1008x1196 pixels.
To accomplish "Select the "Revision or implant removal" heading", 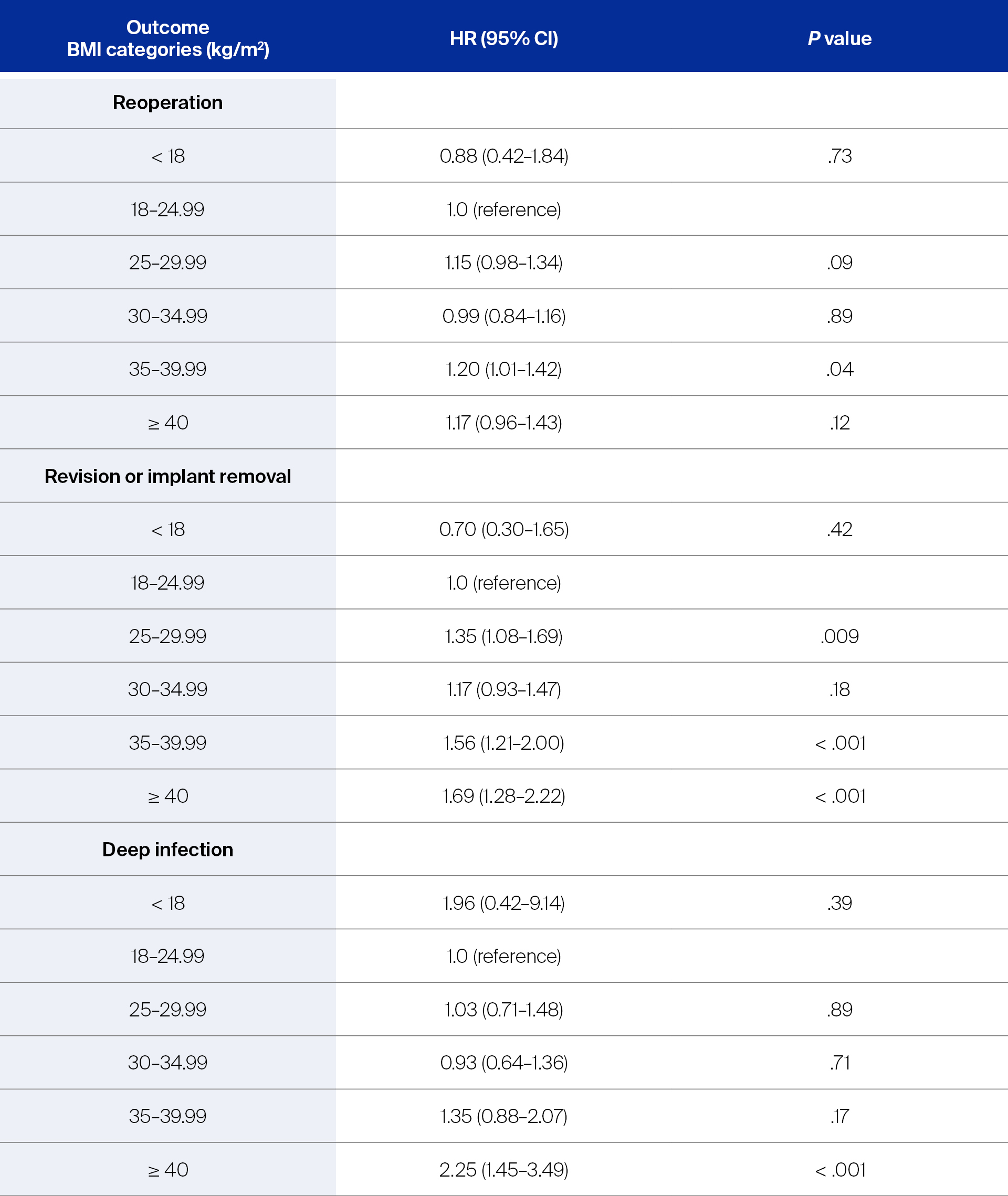I will coord(167,476).
